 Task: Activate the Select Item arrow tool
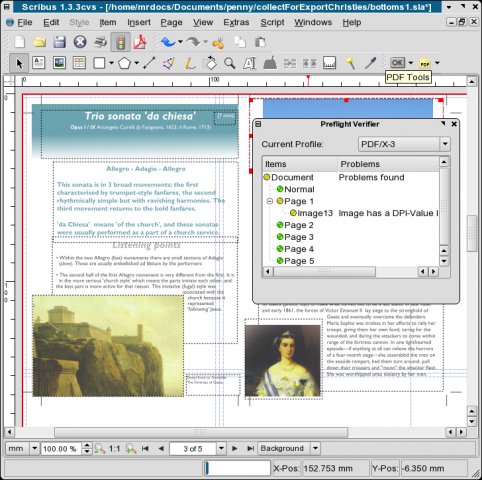coord(19,63)
